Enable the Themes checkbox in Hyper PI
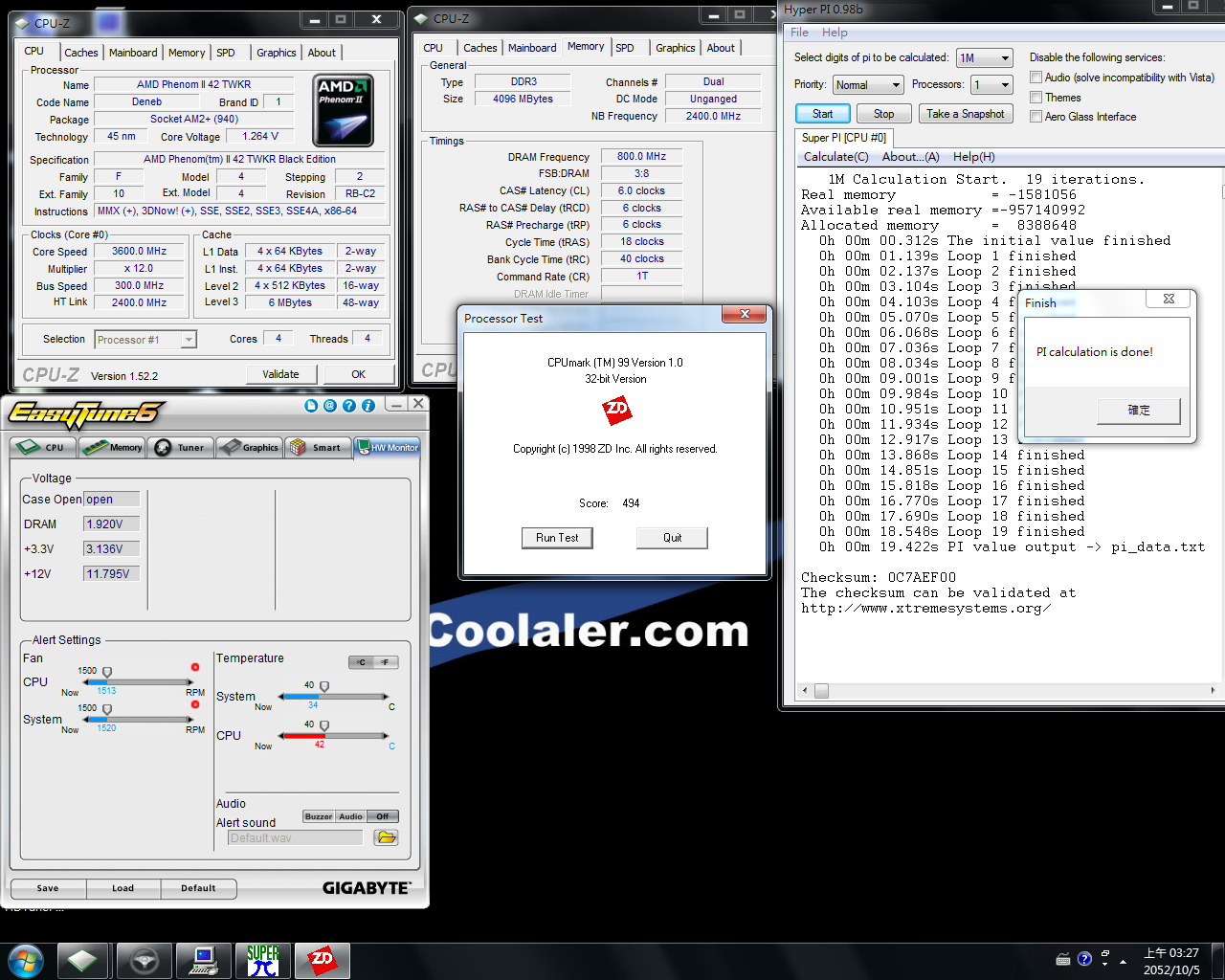 click(x=1036, y=98)
